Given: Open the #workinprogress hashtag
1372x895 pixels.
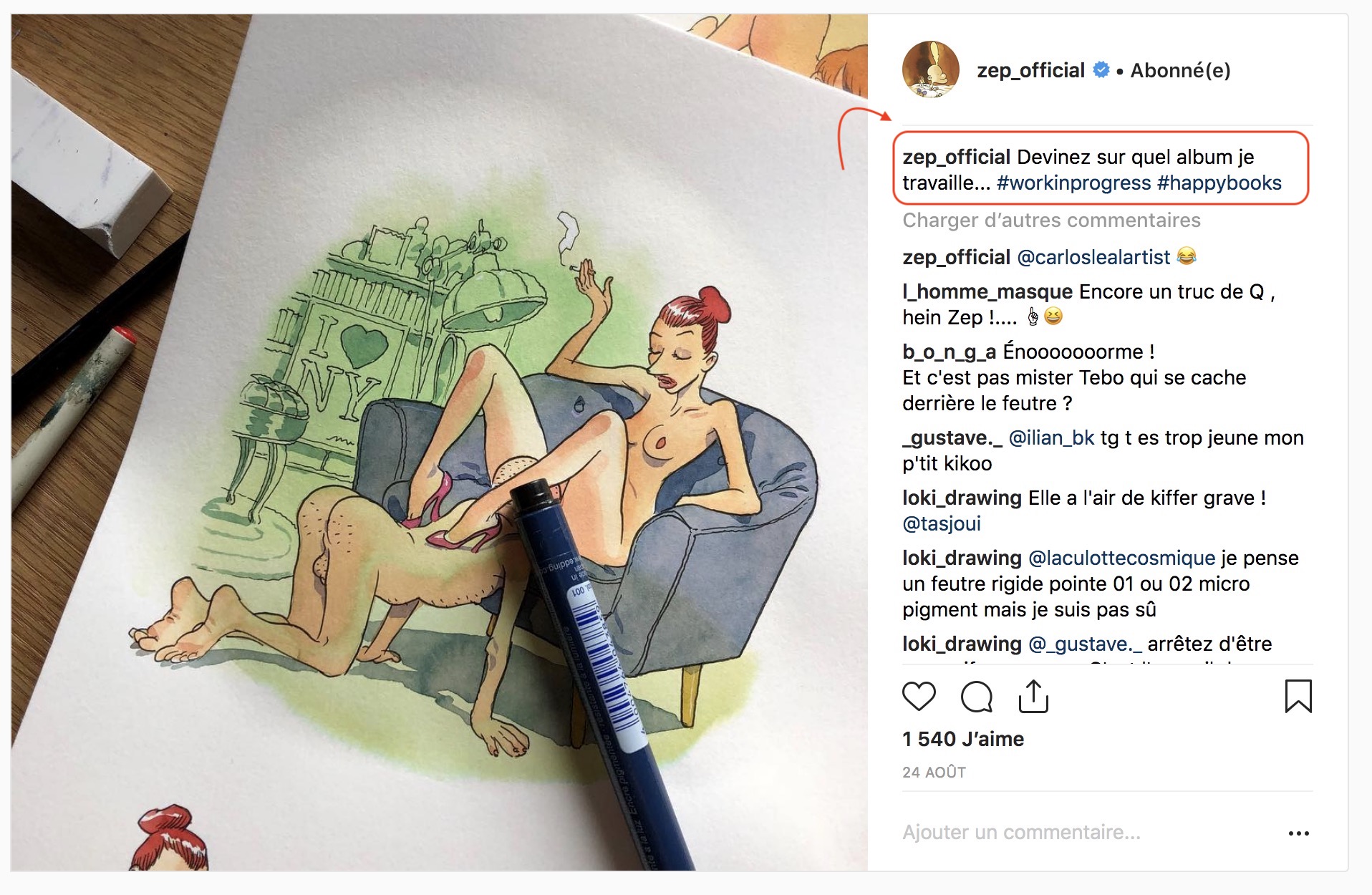Looking at the screenshot, I should pos(1073,183).
